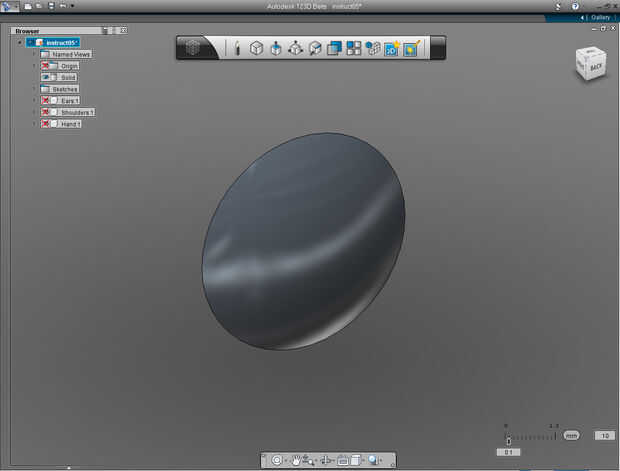
Task: Open the Modify edge fillet tool
Action: tap(315, 48)
